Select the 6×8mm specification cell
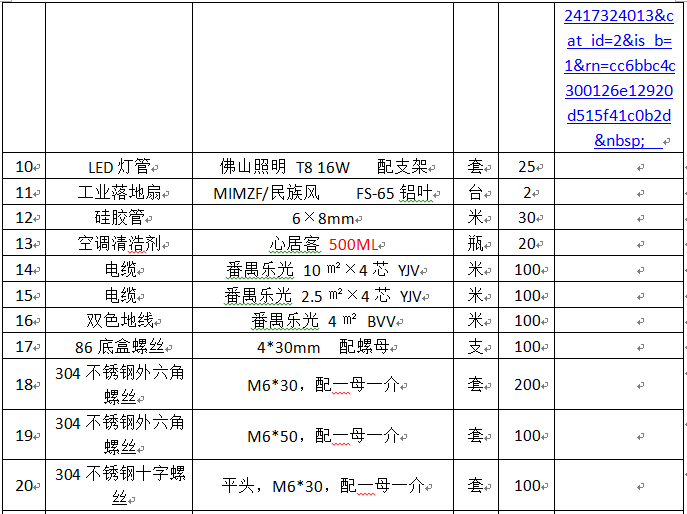This screenshot has width=687, height=514. pos(322,218)
